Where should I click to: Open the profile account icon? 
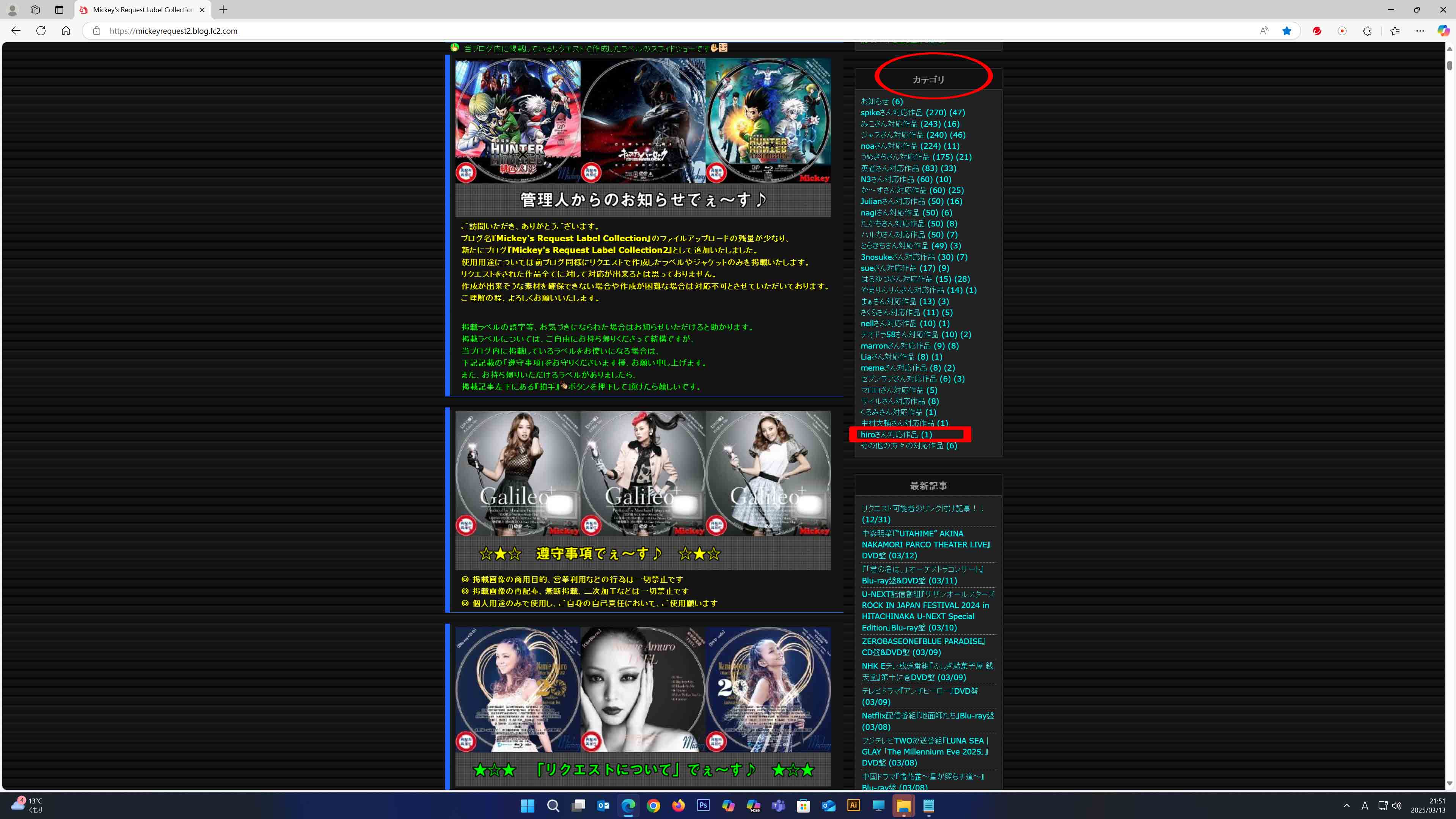pyautogui.click(x=12, y=9)
